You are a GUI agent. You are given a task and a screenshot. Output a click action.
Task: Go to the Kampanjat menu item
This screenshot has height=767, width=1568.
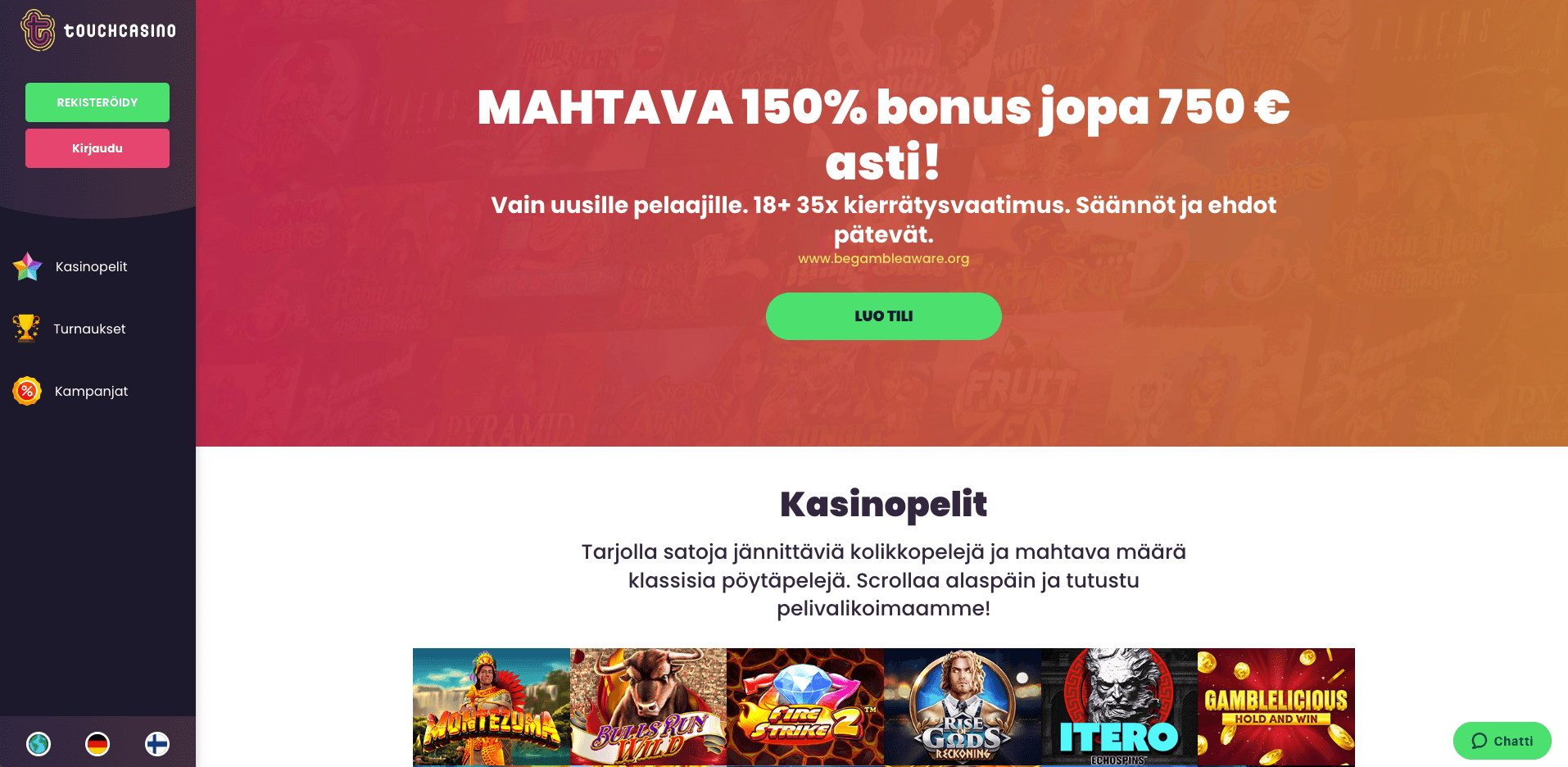[91, 391]
